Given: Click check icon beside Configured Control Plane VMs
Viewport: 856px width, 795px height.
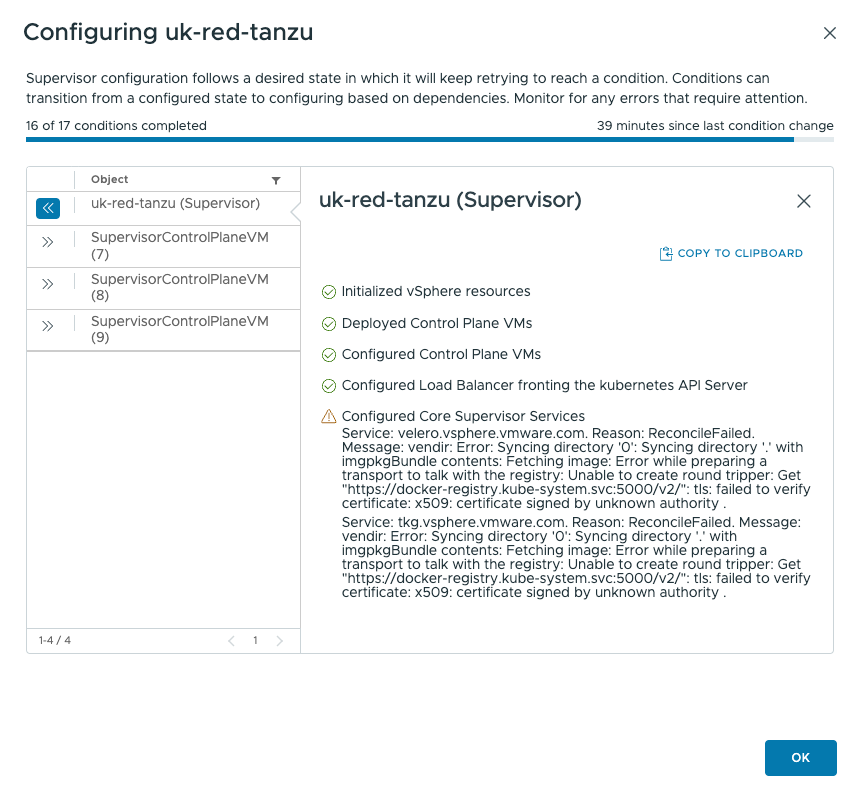Looking at the screenshot, I should 327,354.
